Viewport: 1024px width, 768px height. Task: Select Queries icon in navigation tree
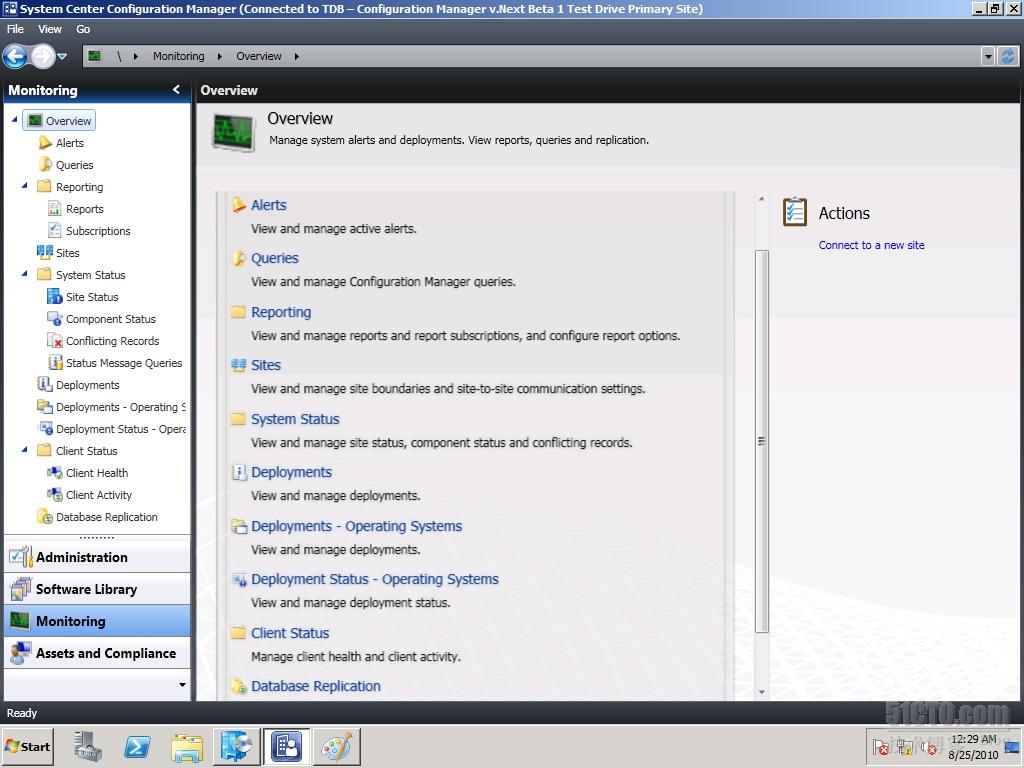(44, 165)
